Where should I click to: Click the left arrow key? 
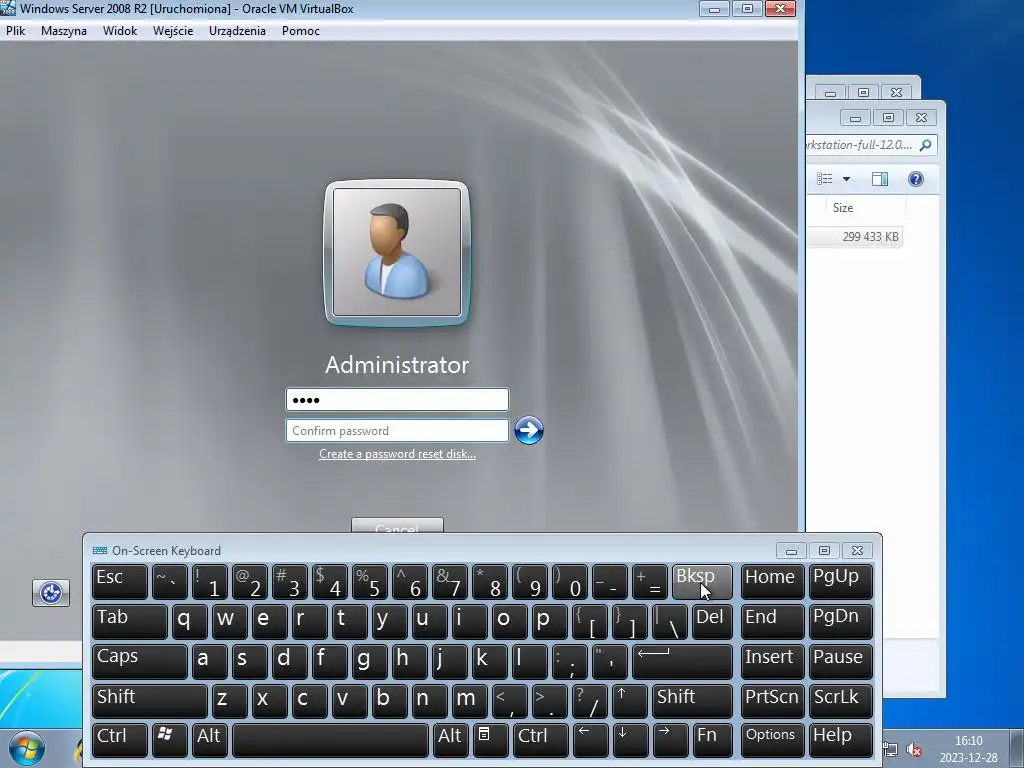(590, 740)
